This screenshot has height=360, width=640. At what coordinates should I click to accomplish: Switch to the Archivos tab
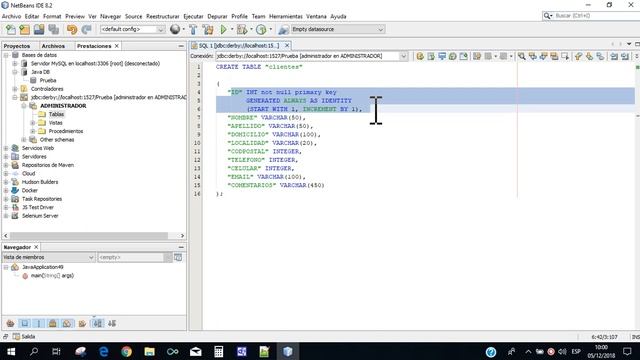tap(53, 46)
